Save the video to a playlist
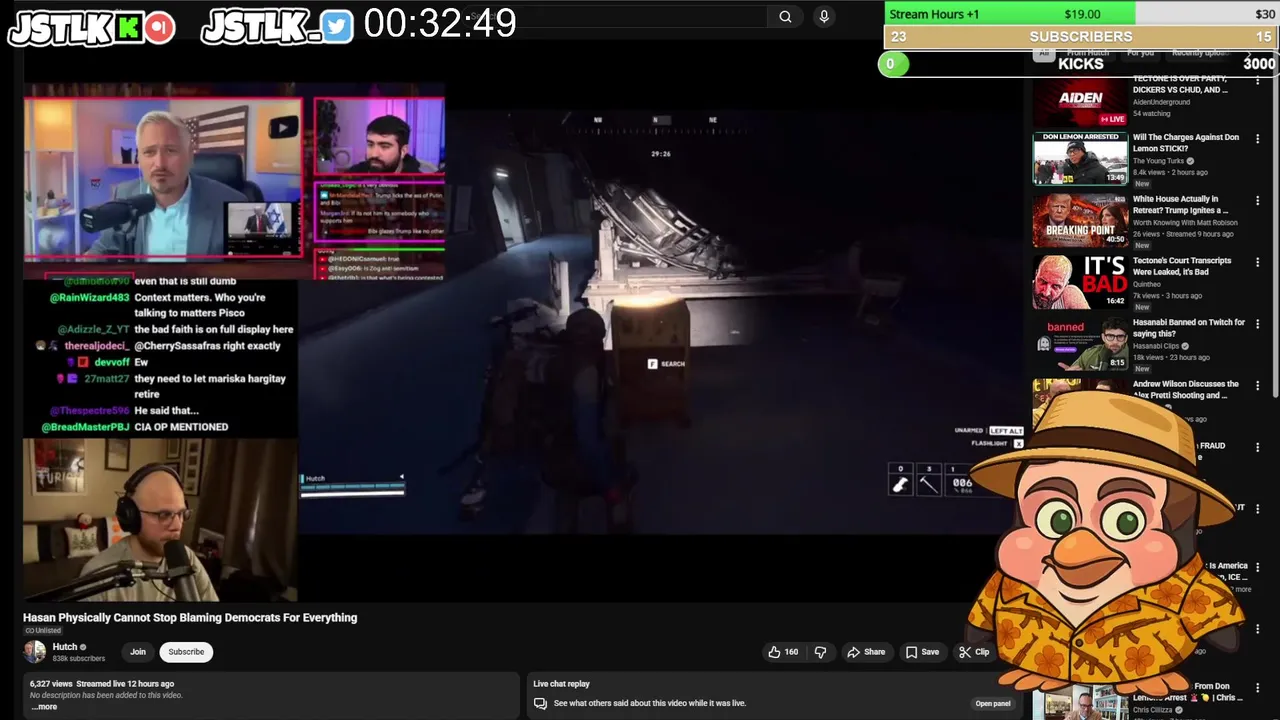This screenshot has height=720, width=1280. [922, 652]
